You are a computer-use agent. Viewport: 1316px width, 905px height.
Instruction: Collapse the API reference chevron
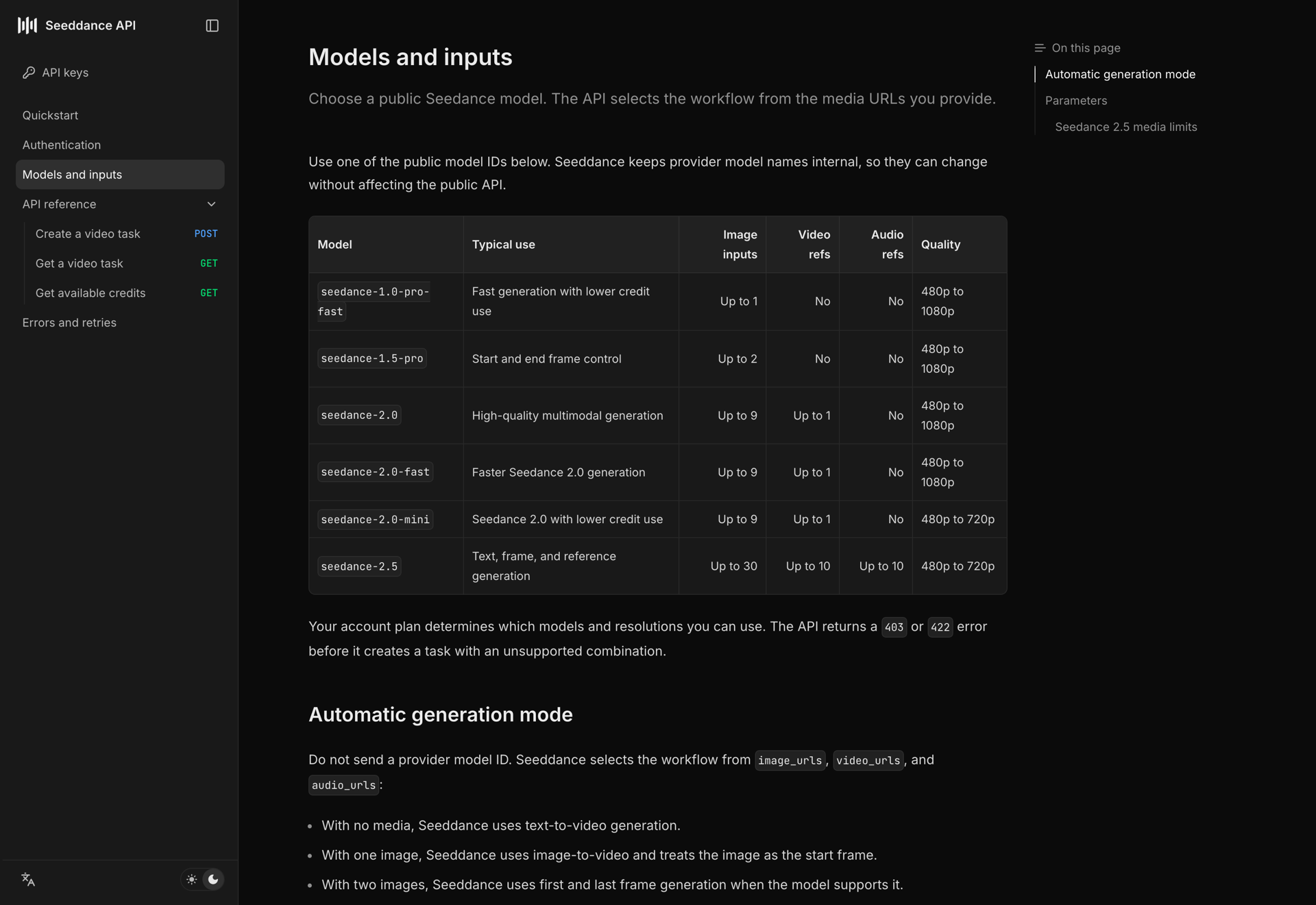pos(212,204)
